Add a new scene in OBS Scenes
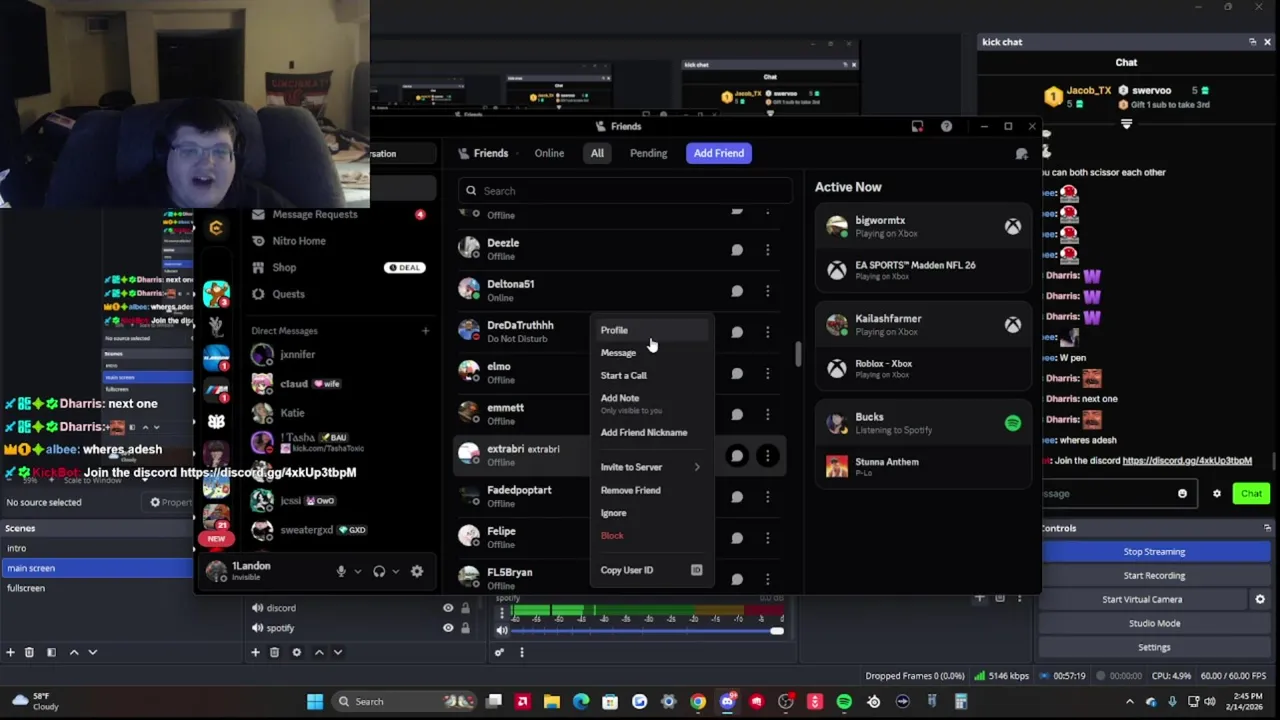This screenshot has width=1280, height=720. [x=10, y=652]
